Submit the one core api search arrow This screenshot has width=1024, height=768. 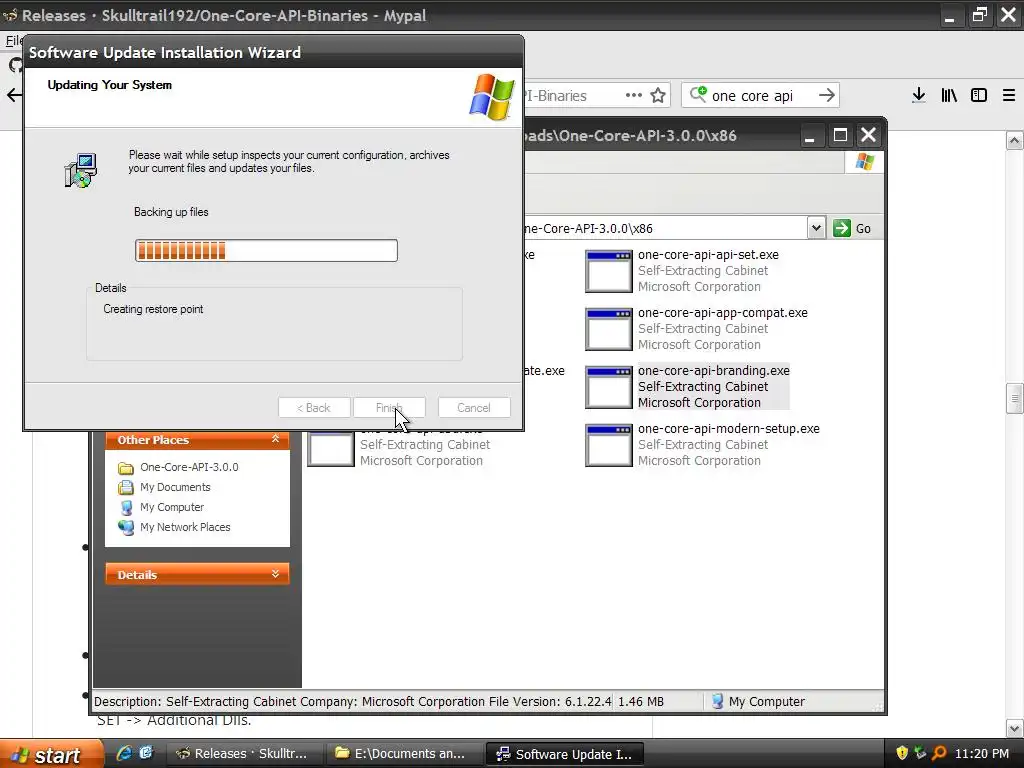point(827,95)
